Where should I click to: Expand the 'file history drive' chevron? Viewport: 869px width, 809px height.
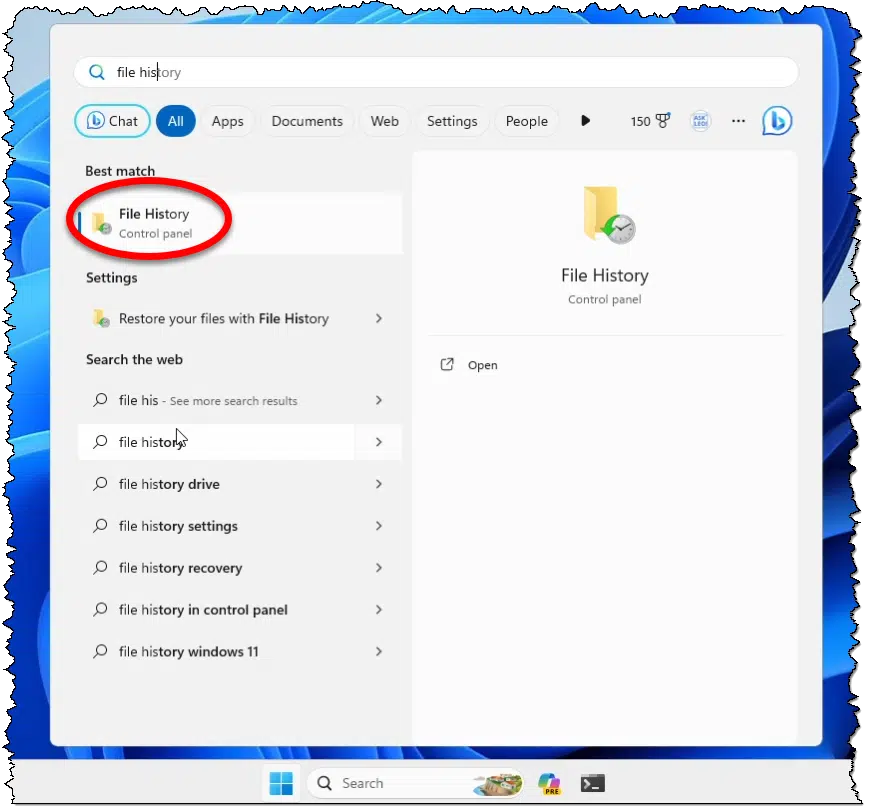[379, 484]
